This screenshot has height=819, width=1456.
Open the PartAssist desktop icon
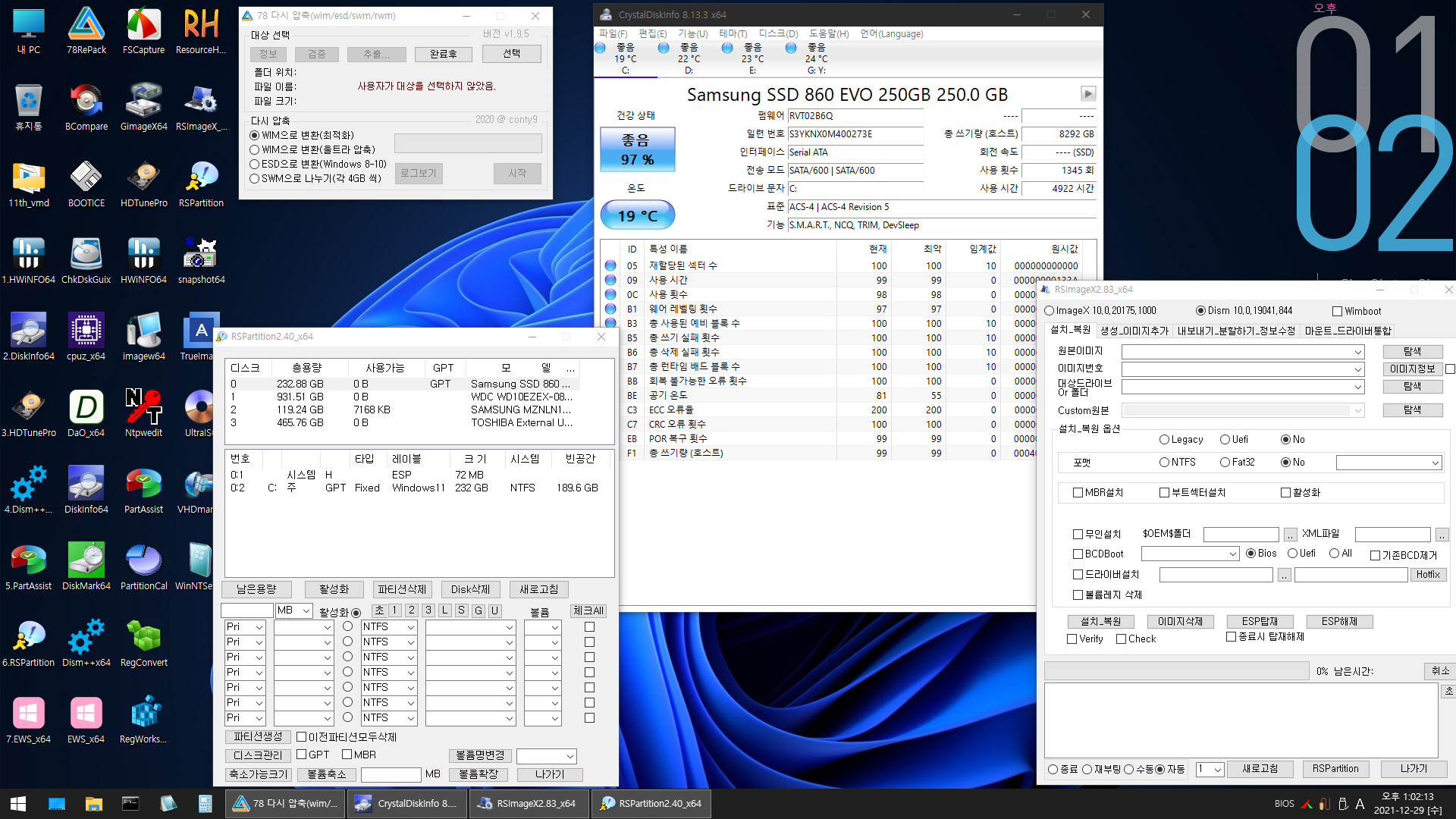click(143, 490)
